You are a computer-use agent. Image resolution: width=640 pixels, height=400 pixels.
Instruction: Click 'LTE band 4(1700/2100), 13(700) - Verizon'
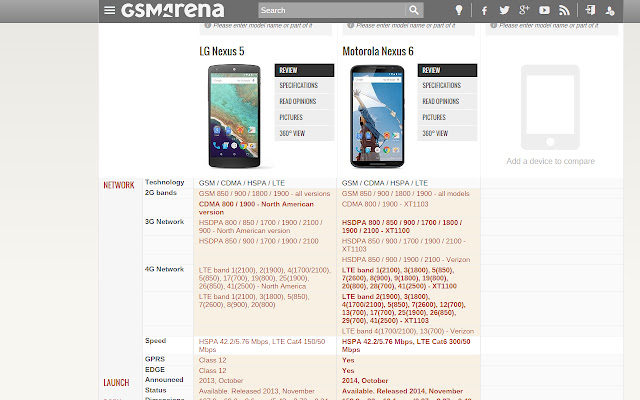coord(408,331)
